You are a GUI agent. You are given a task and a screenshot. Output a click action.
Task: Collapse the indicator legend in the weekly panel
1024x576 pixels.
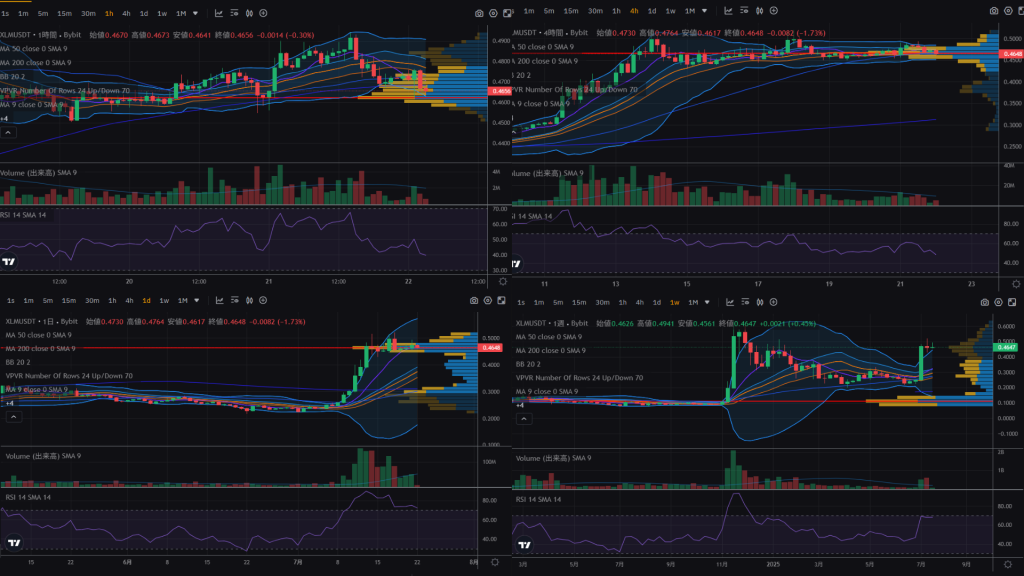point(524,419)
